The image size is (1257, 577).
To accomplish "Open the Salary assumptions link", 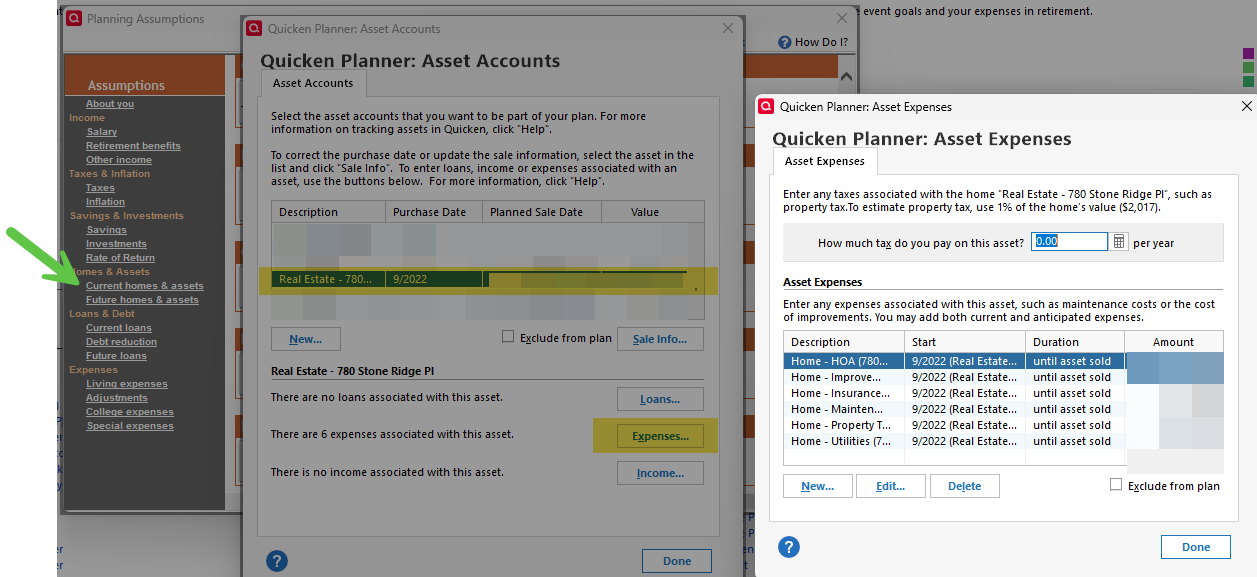I will point(102,132).
